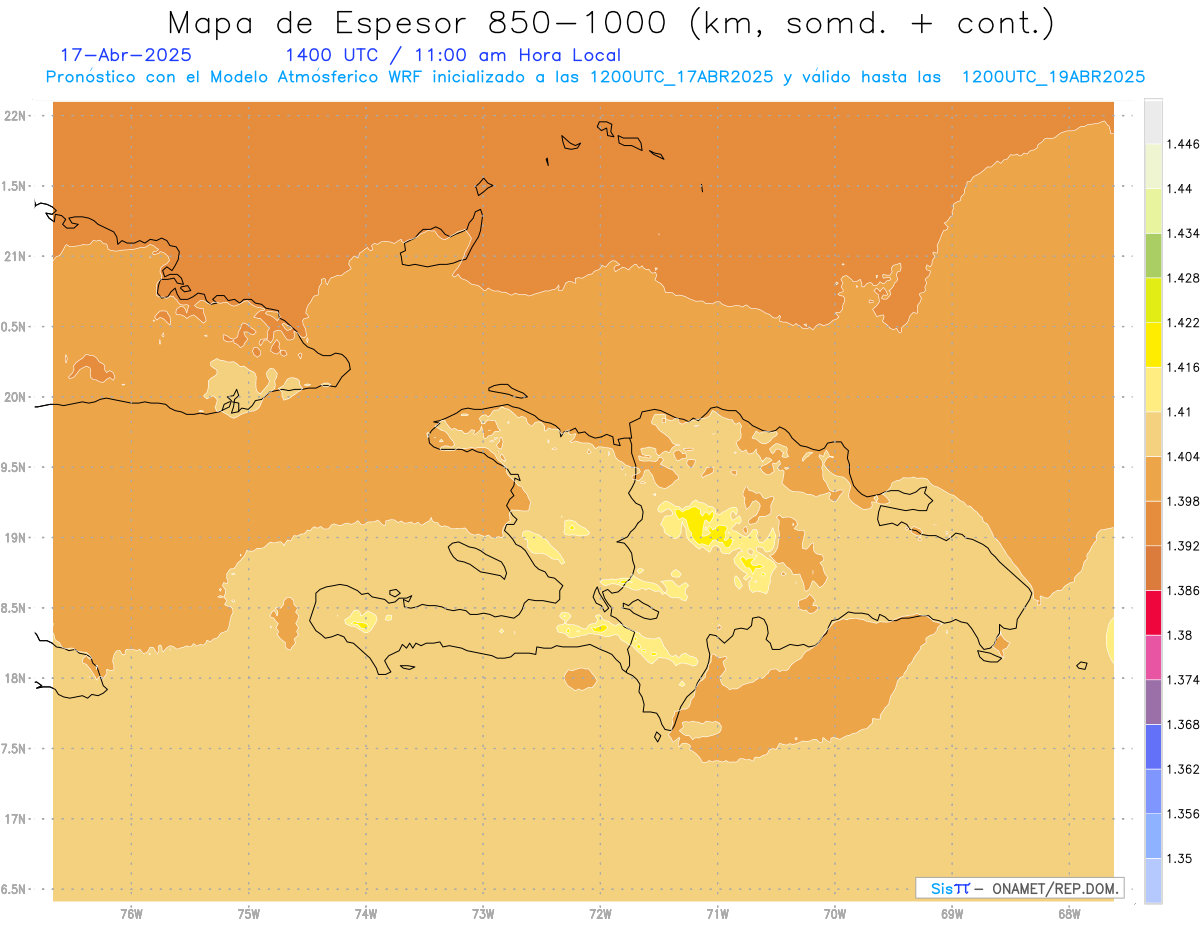
Task: Click the tan 1.404–1.41 colorbar segment
Action: [x=1153, y=434]
